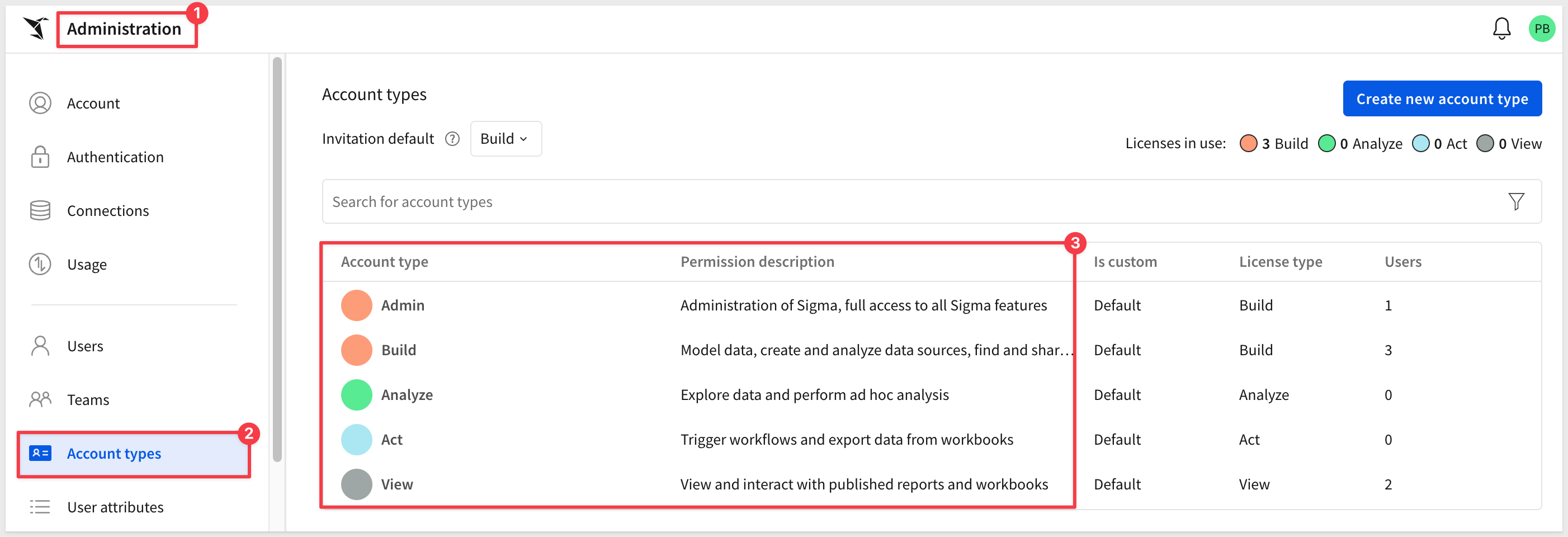
Task: Navigate to the Users page
Action: point(85,346)
